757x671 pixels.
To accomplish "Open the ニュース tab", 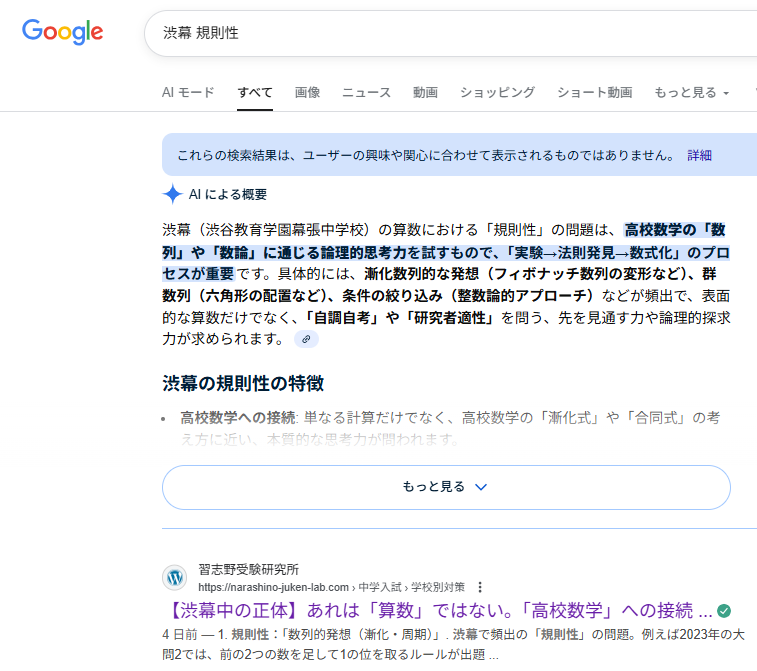I will 366,93.
